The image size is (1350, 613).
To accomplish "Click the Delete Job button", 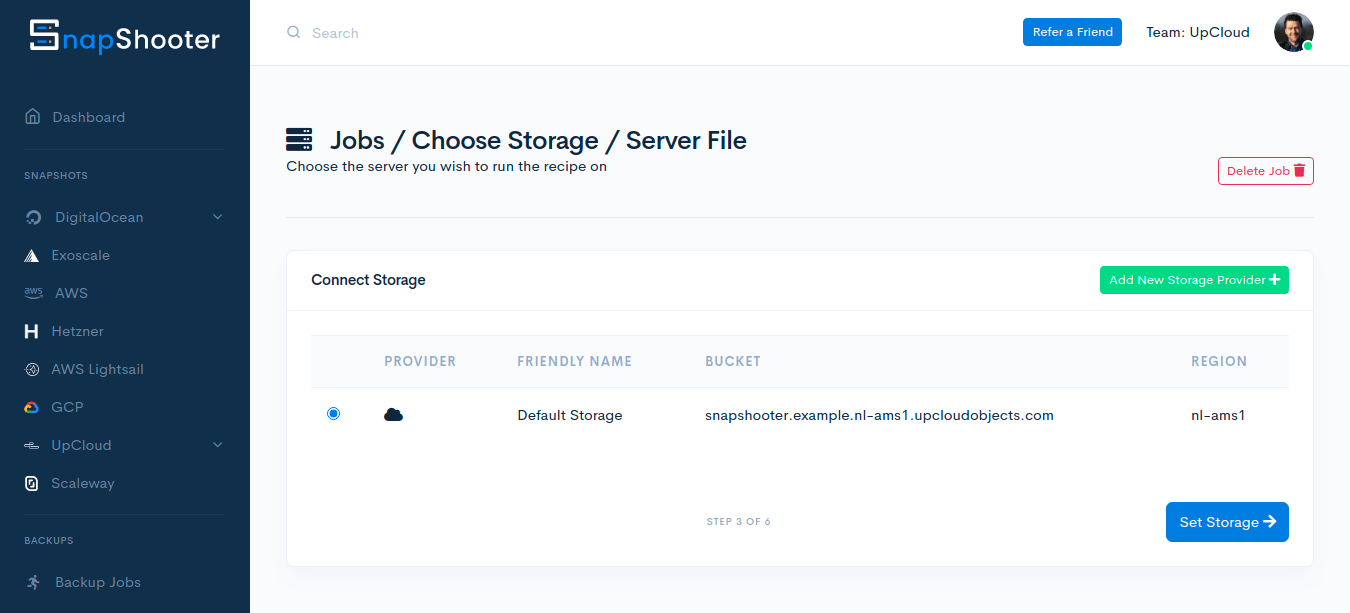I will tap(1265, 171).
